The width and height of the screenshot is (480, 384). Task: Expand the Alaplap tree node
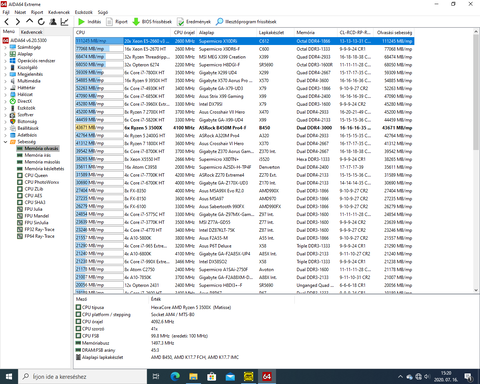click(5, 54)
